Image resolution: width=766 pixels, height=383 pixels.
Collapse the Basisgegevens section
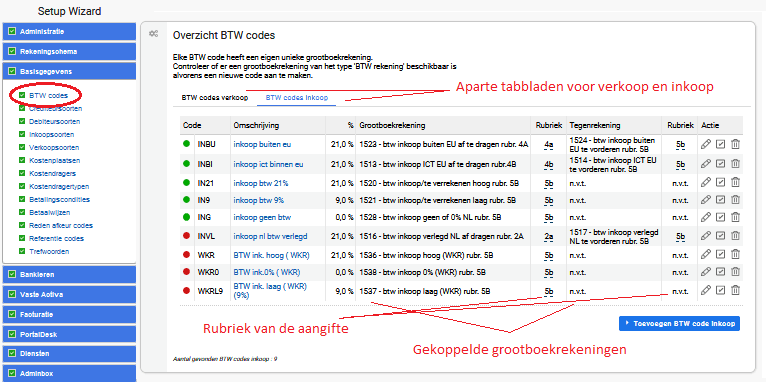click(x=69, y=71)
